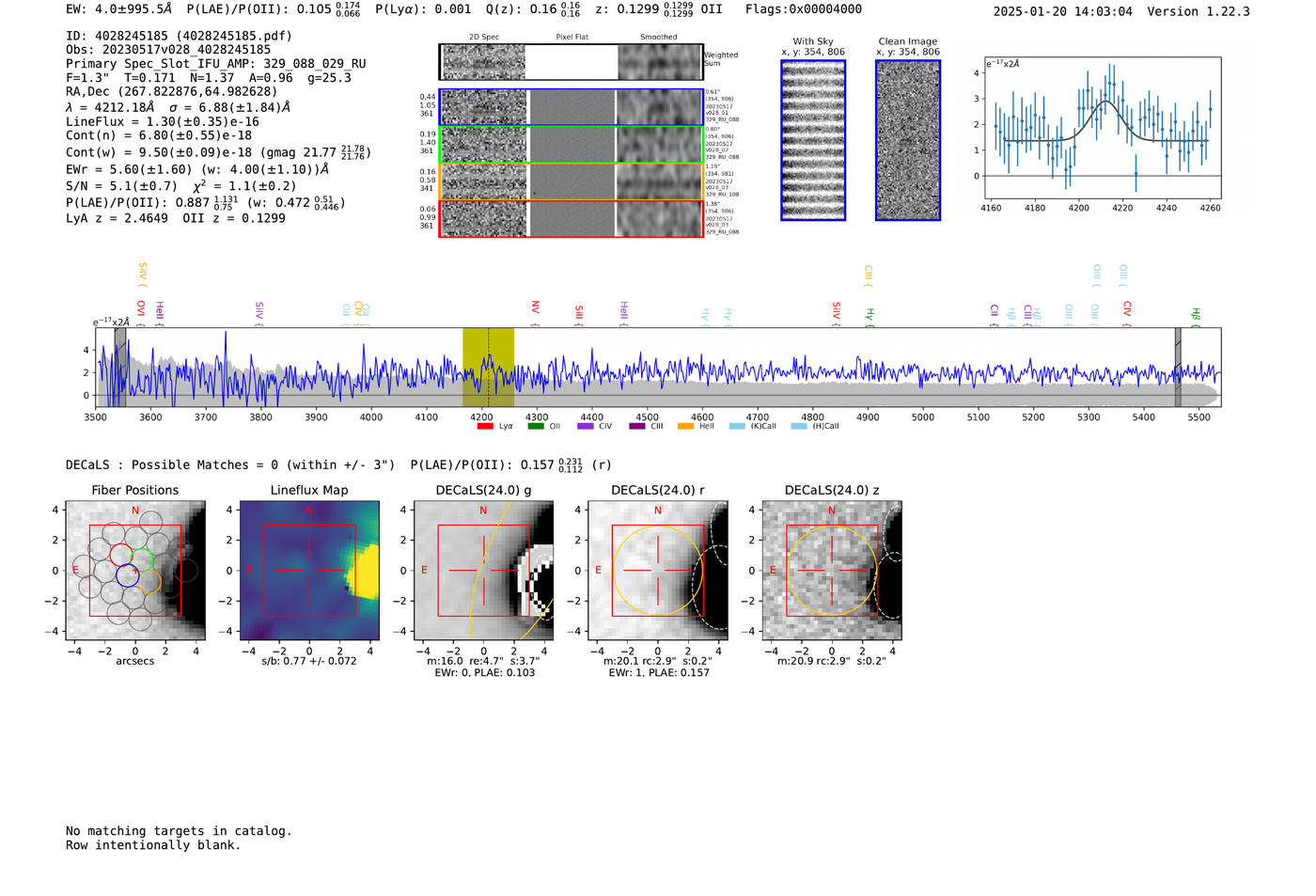Click the 'Flags:0x00004000' text

tap(804, 9)
